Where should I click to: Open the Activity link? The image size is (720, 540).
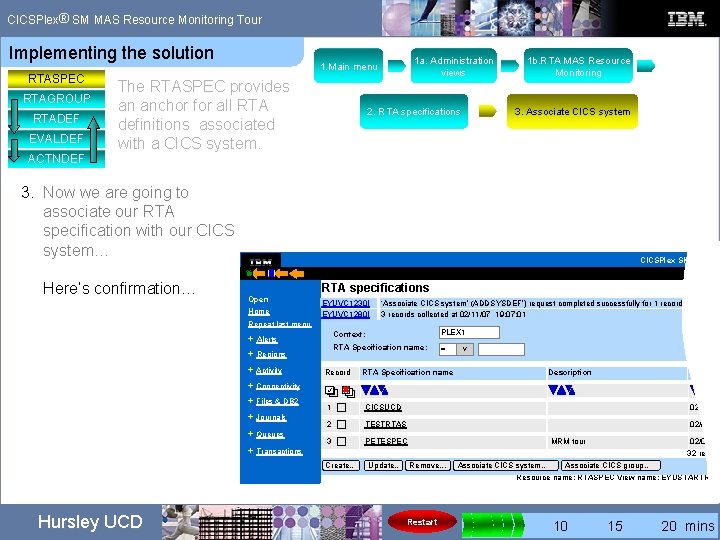pyautogui.click(x=269, y=370)
